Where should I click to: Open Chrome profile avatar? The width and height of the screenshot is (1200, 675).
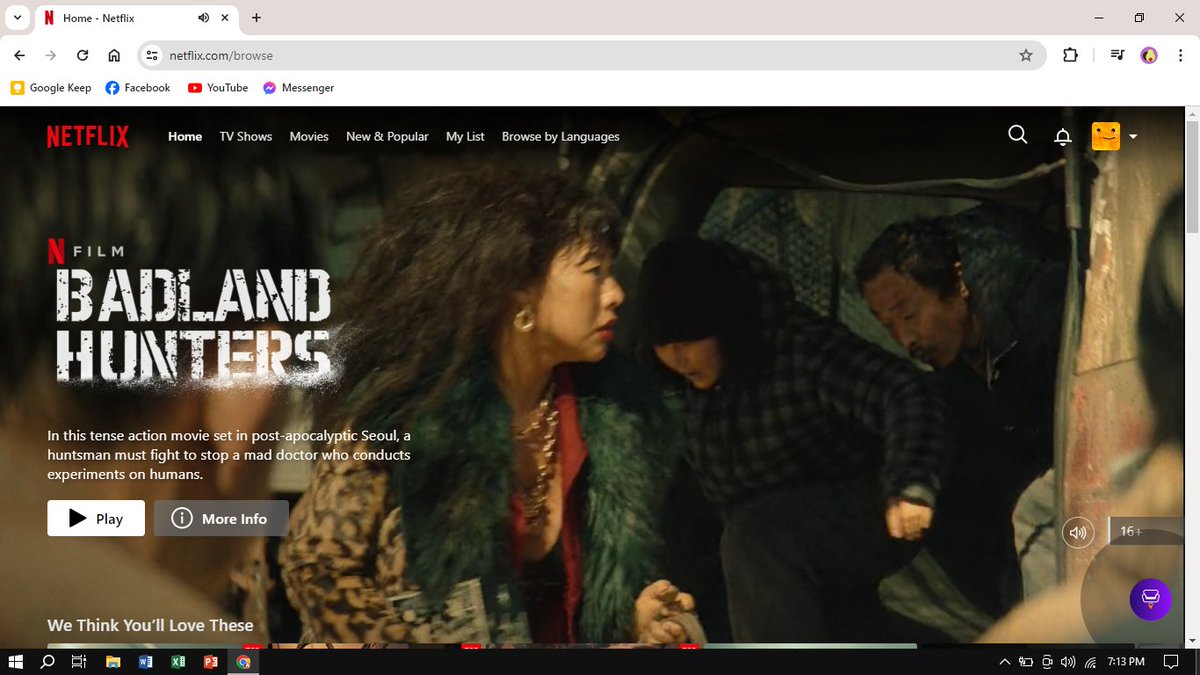point(1149,55)
